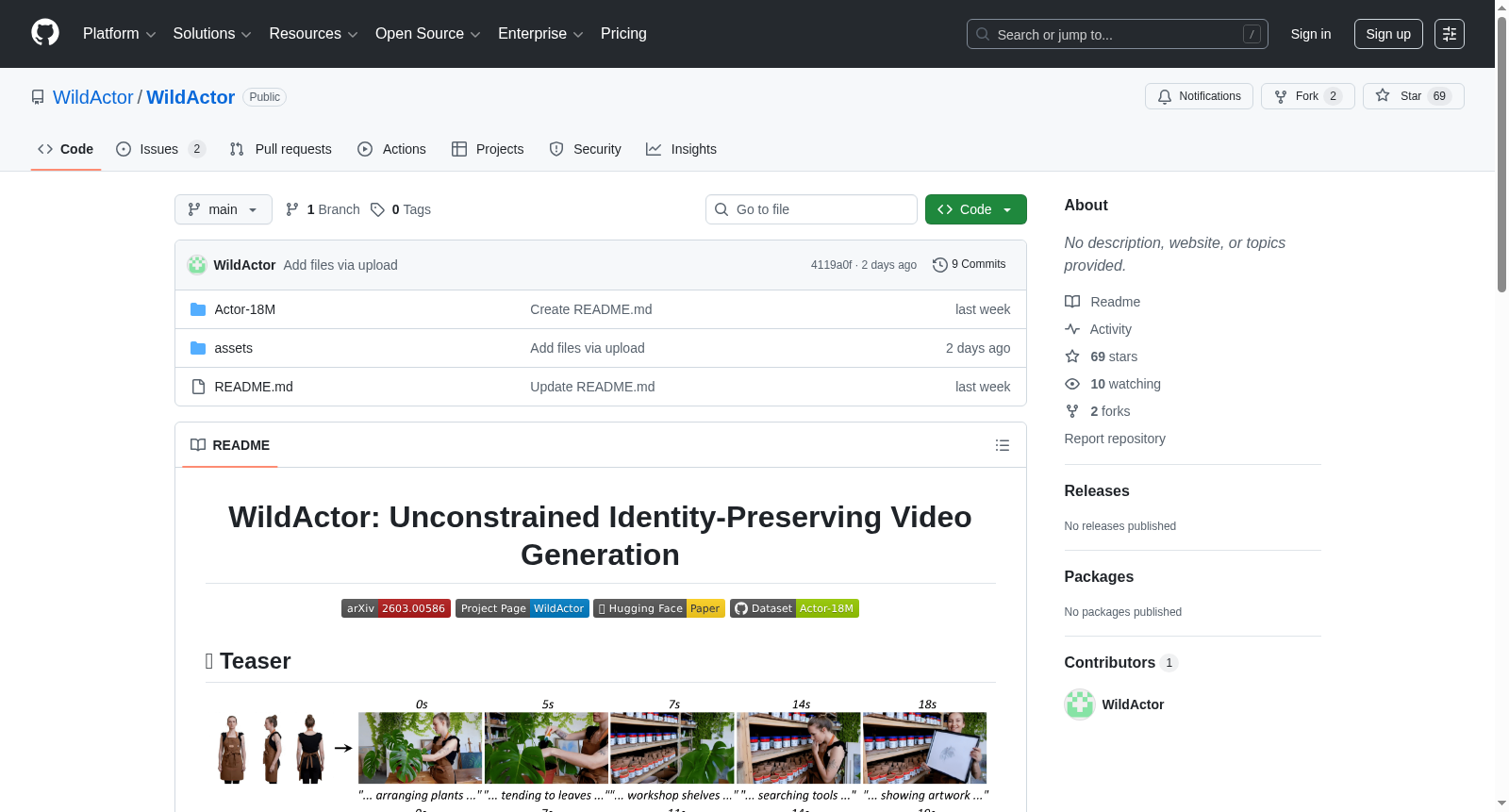
Task: Open the README outline list icon
Action: (1003, 445)
